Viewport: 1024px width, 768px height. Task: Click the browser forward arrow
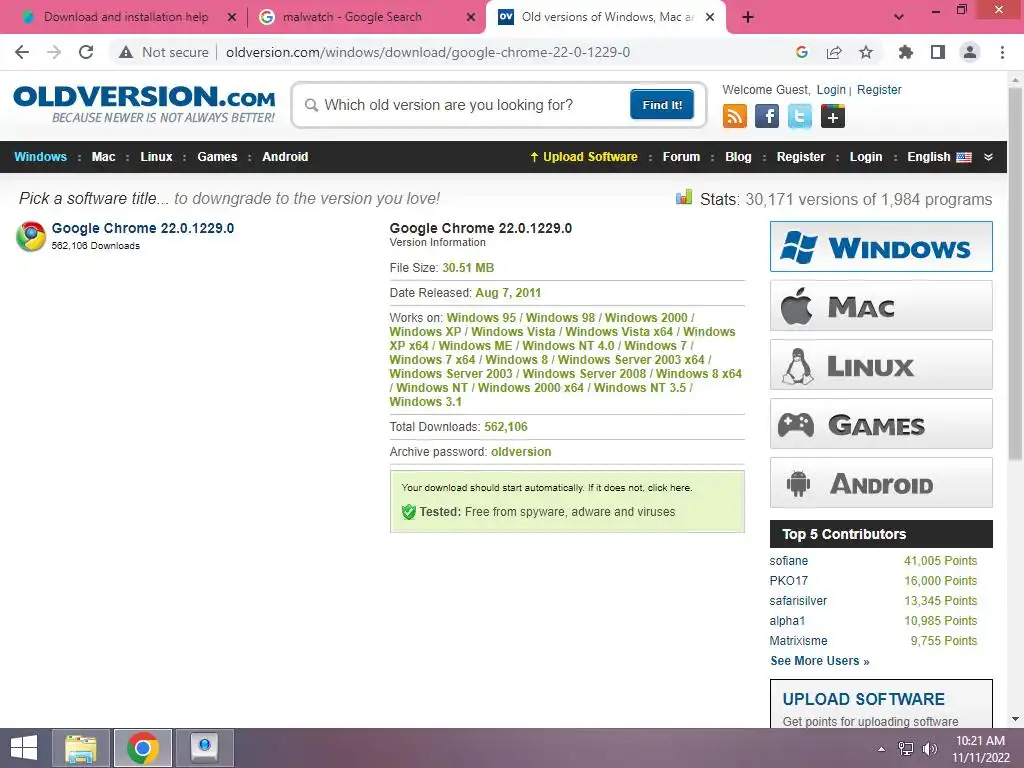point(54,52)
